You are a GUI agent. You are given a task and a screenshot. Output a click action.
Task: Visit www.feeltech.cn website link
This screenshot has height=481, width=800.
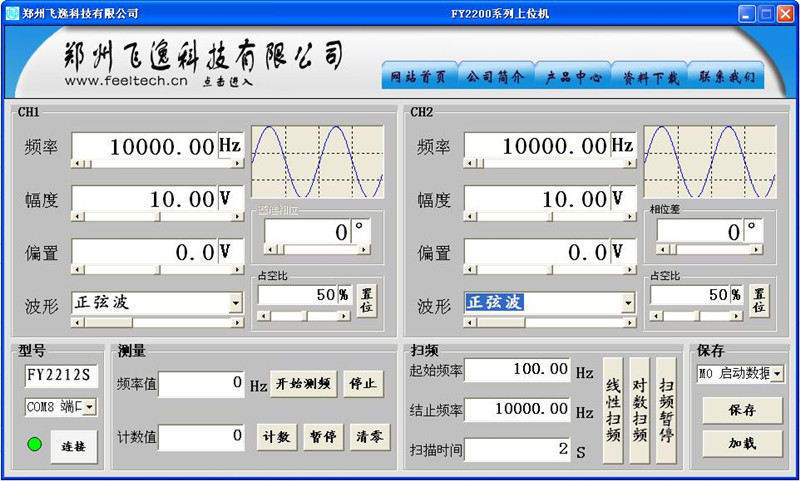[126, 81]
